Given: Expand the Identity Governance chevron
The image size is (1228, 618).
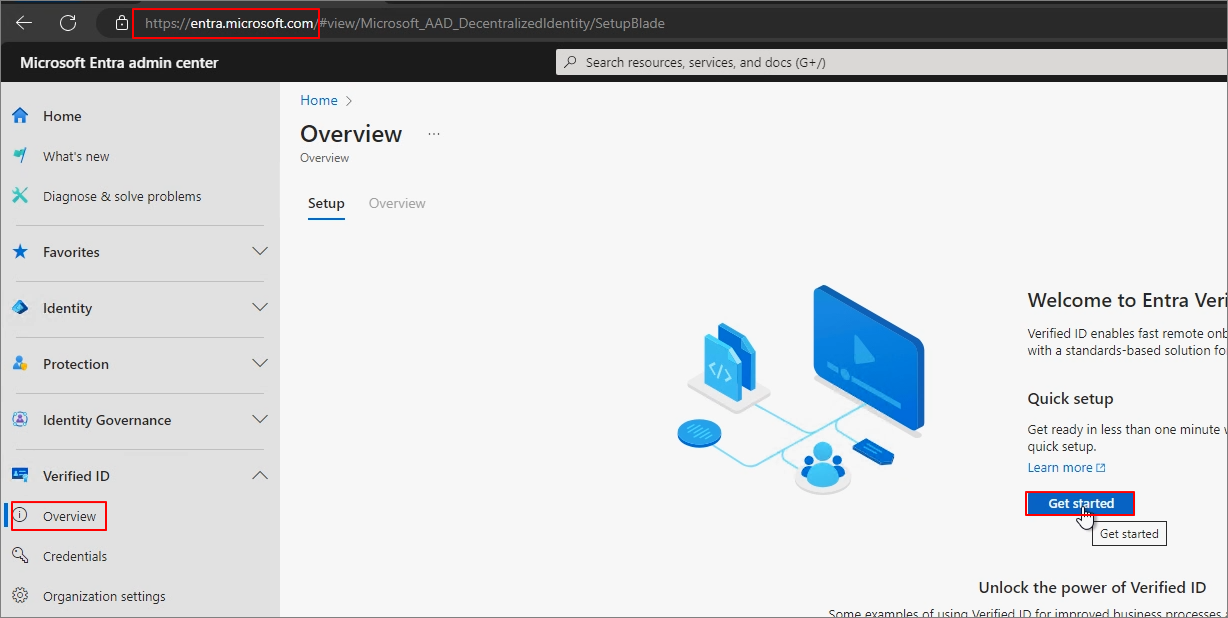Looking at the screenshot, I should click(x=260, y=420).
